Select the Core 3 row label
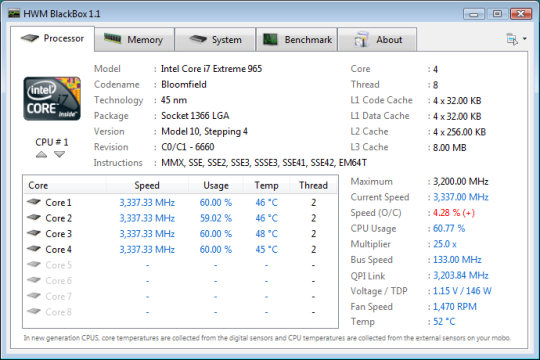This screenshot has width=540, height=360. 59,234
